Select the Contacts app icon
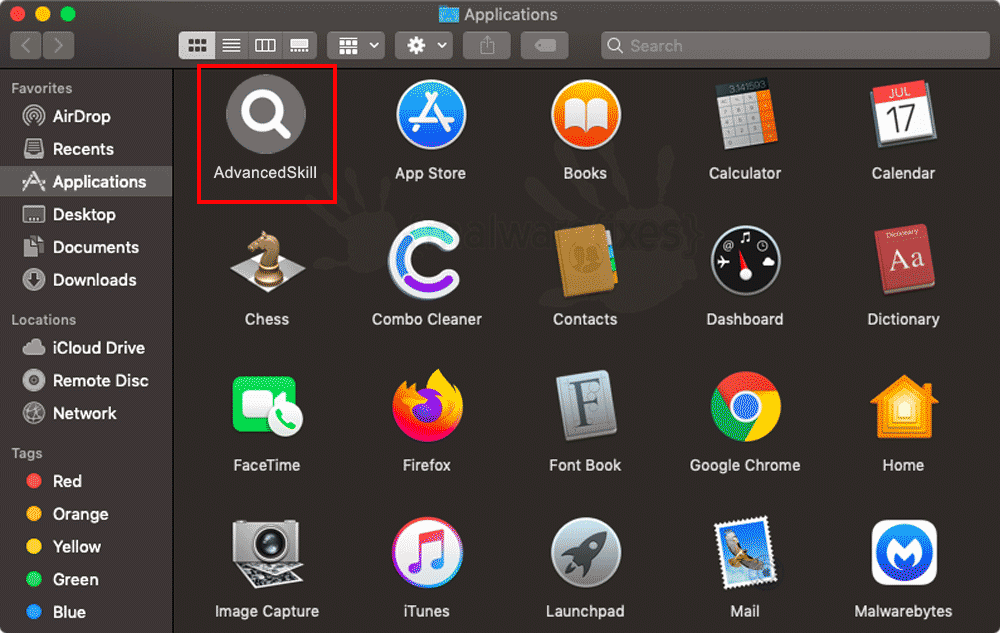The height and width of the screenshot is (633, 1000). tap(585, 261)
